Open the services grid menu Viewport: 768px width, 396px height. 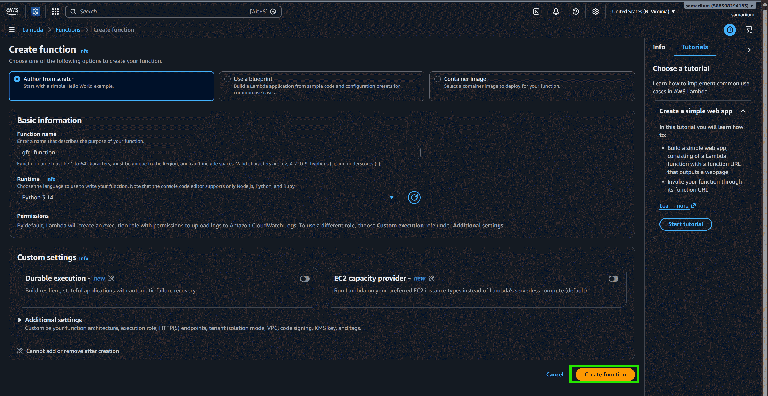point(55,11)
